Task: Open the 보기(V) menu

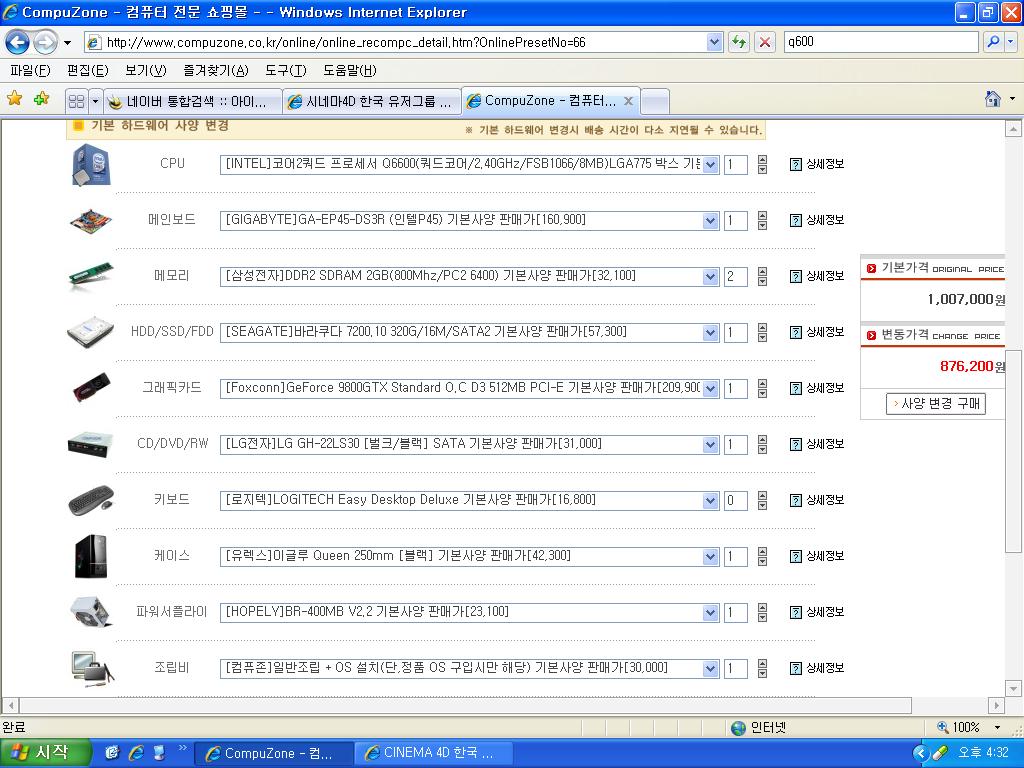Action: (x=146, y=71)
